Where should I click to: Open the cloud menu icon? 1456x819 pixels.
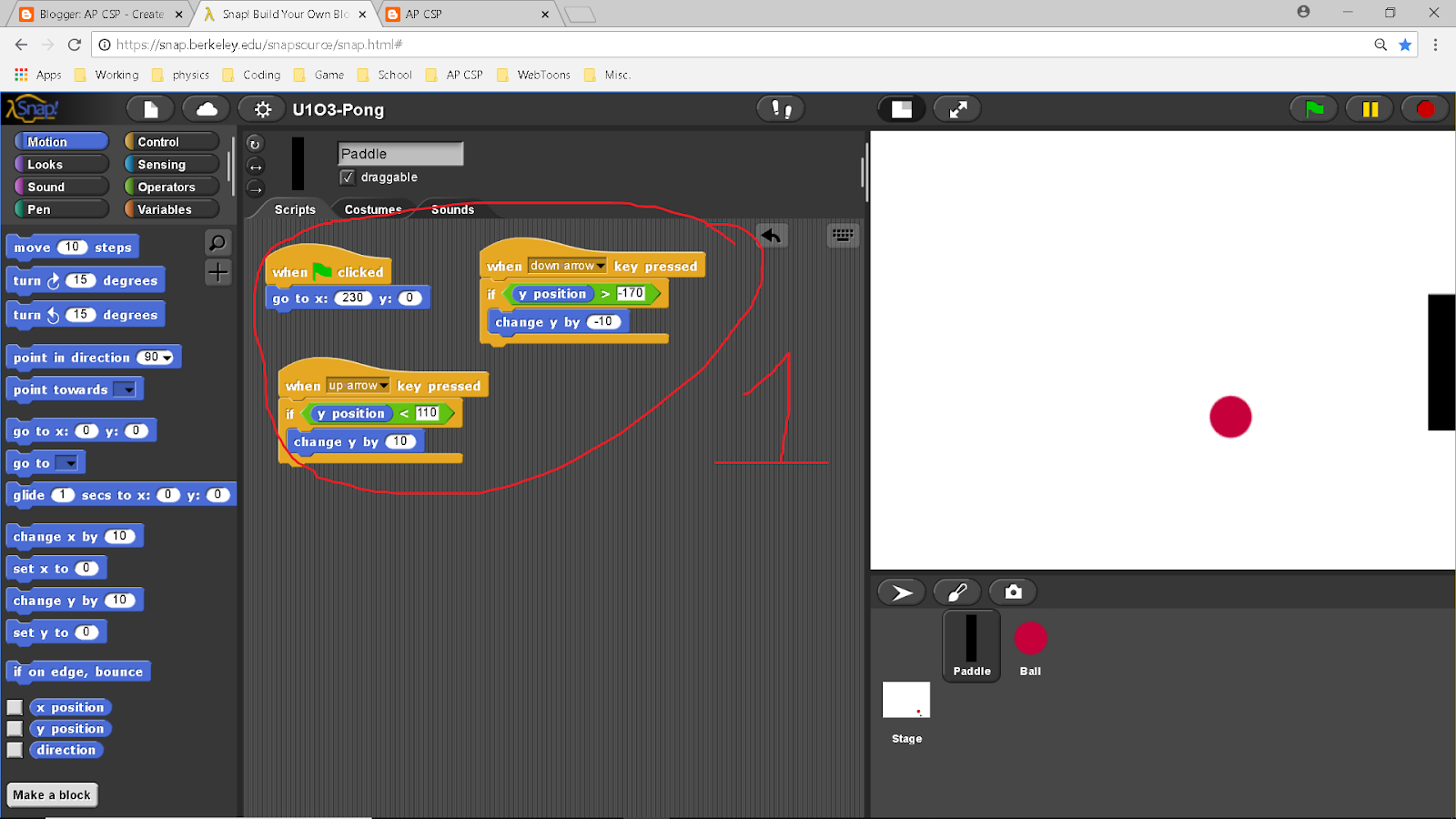(x=207, y=109)
